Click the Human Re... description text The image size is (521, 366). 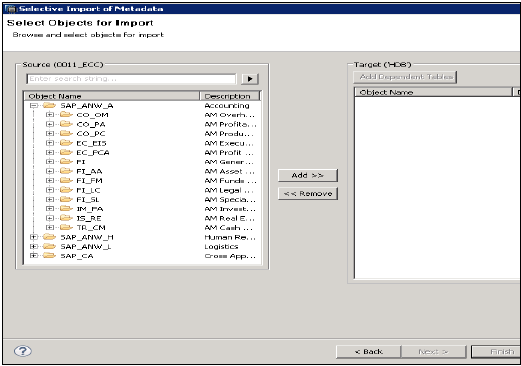[x=230, y=237]
